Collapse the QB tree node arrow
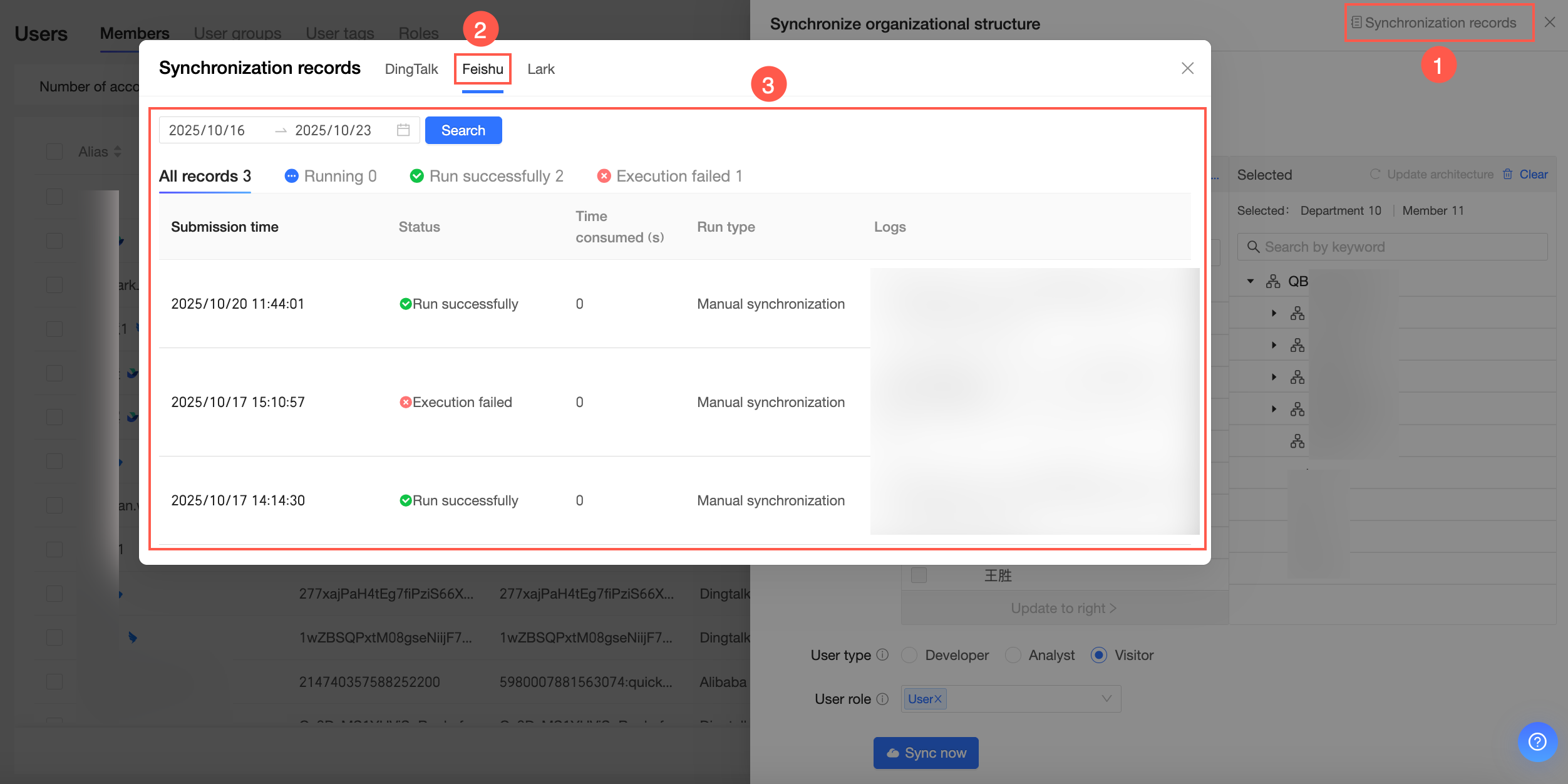 (x=1251, y=282)
